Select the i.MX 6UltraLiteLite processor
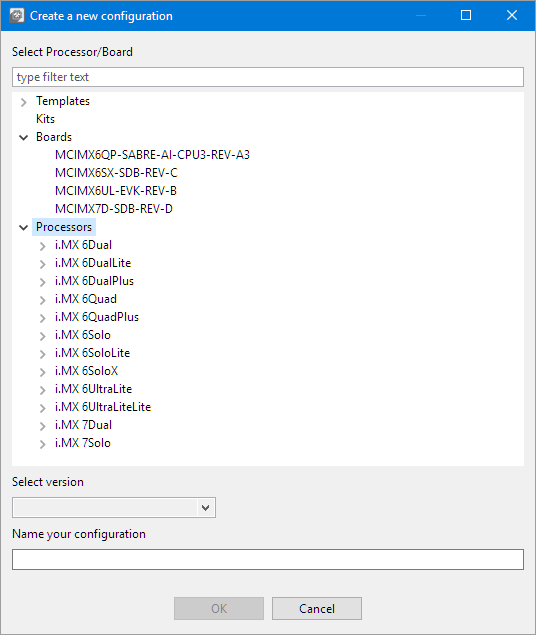Screen dimensions: 536x635 103,407
